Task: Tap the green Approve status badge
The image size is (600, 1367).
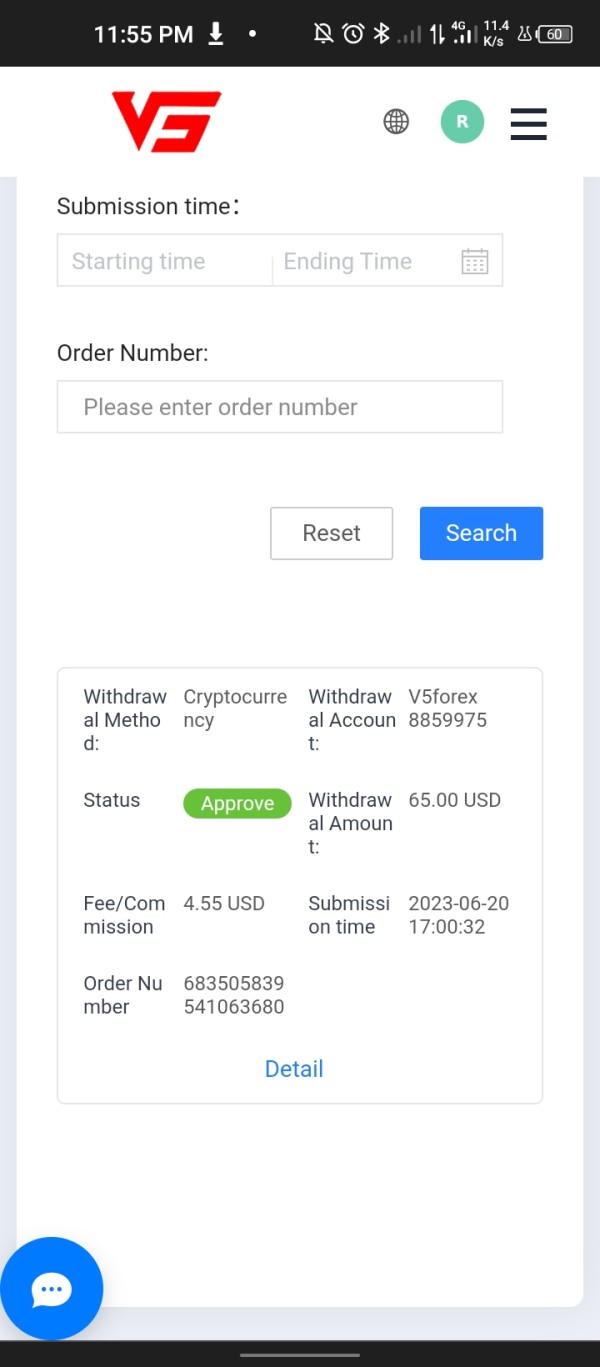Action: (x=237, y=804)
